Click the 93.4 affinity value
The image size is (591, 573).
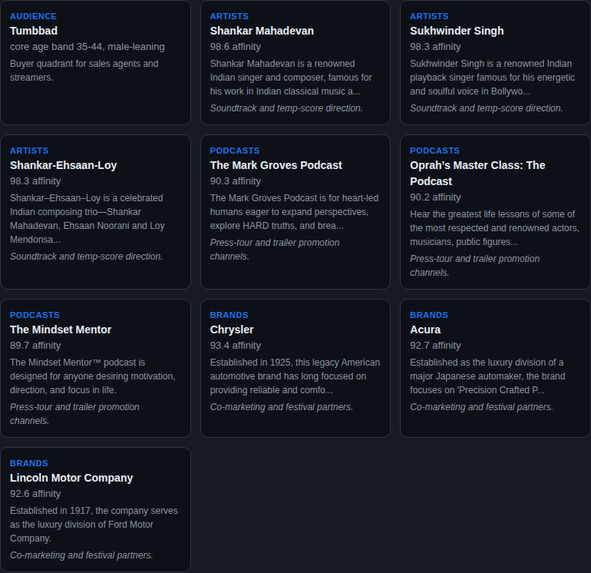coord(235,345)
